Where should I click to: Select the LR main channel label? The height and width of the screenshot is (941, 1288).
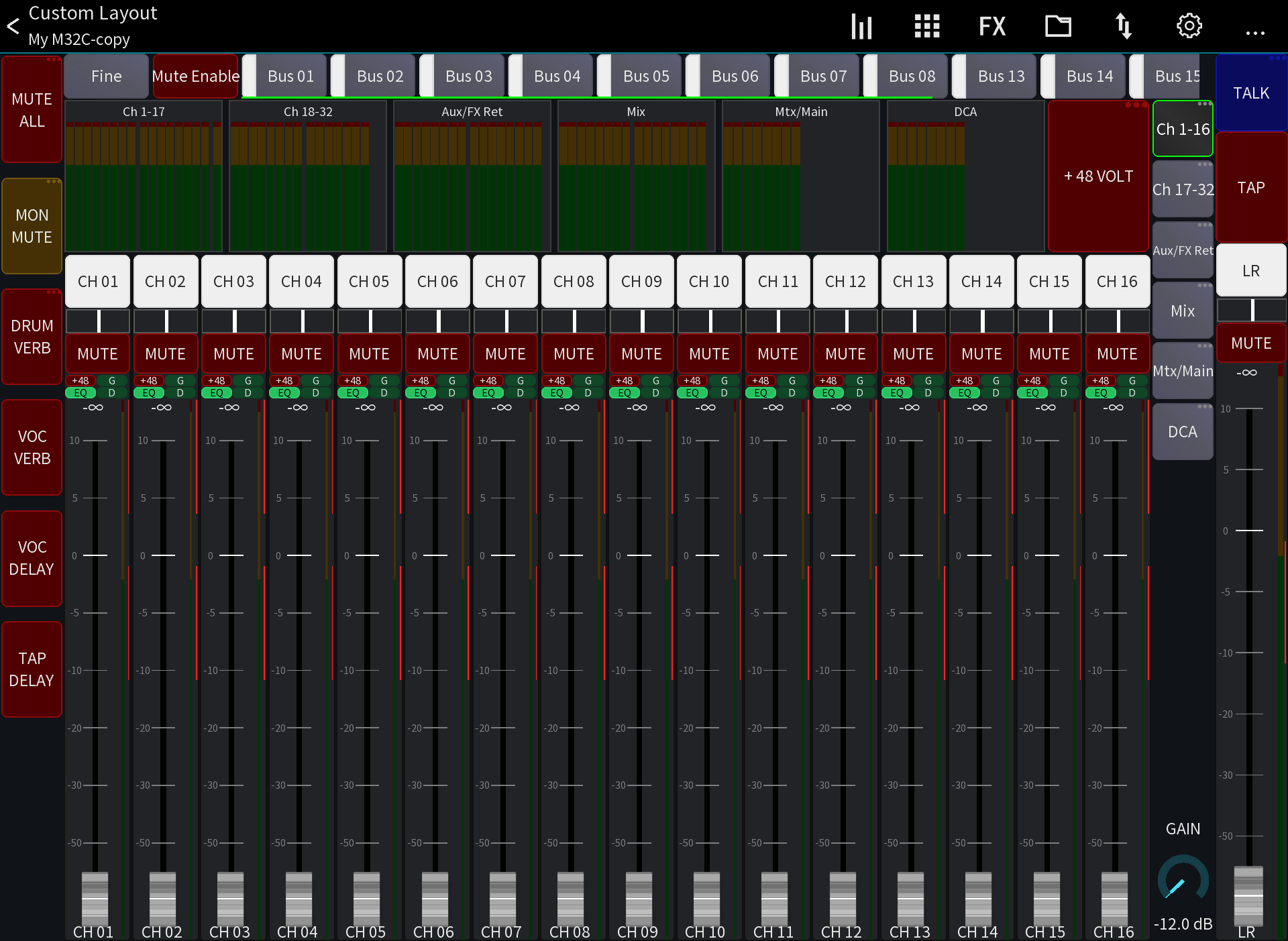(x=1251, y=270)
